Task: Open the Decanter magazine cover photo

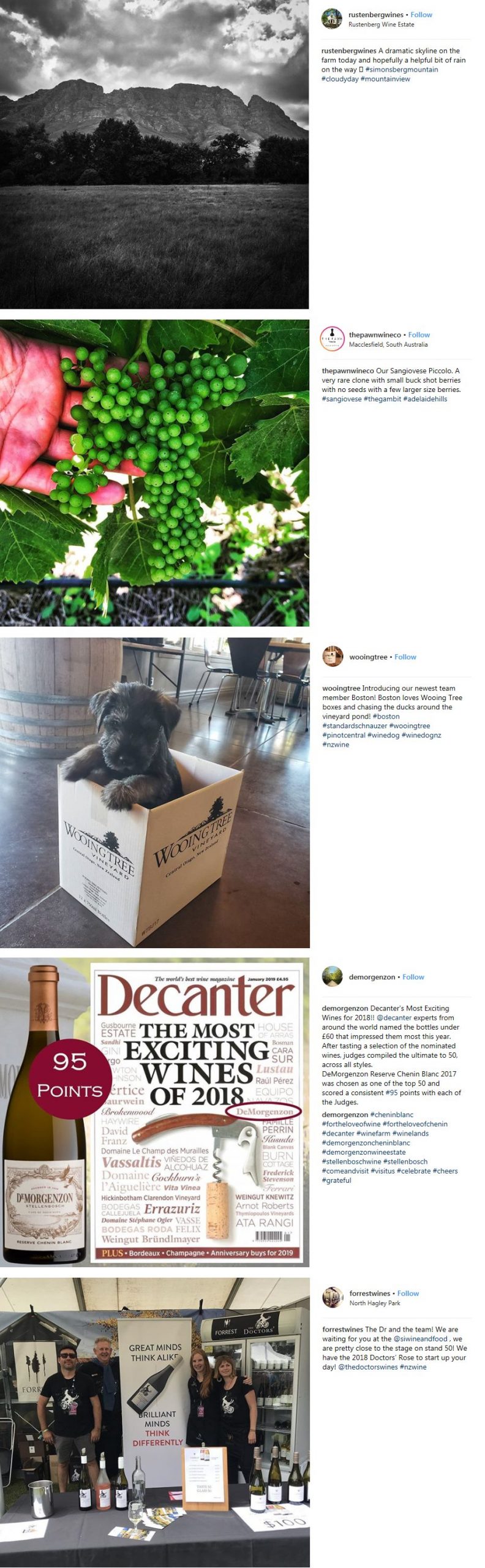Action: [x=154, y=1113]
